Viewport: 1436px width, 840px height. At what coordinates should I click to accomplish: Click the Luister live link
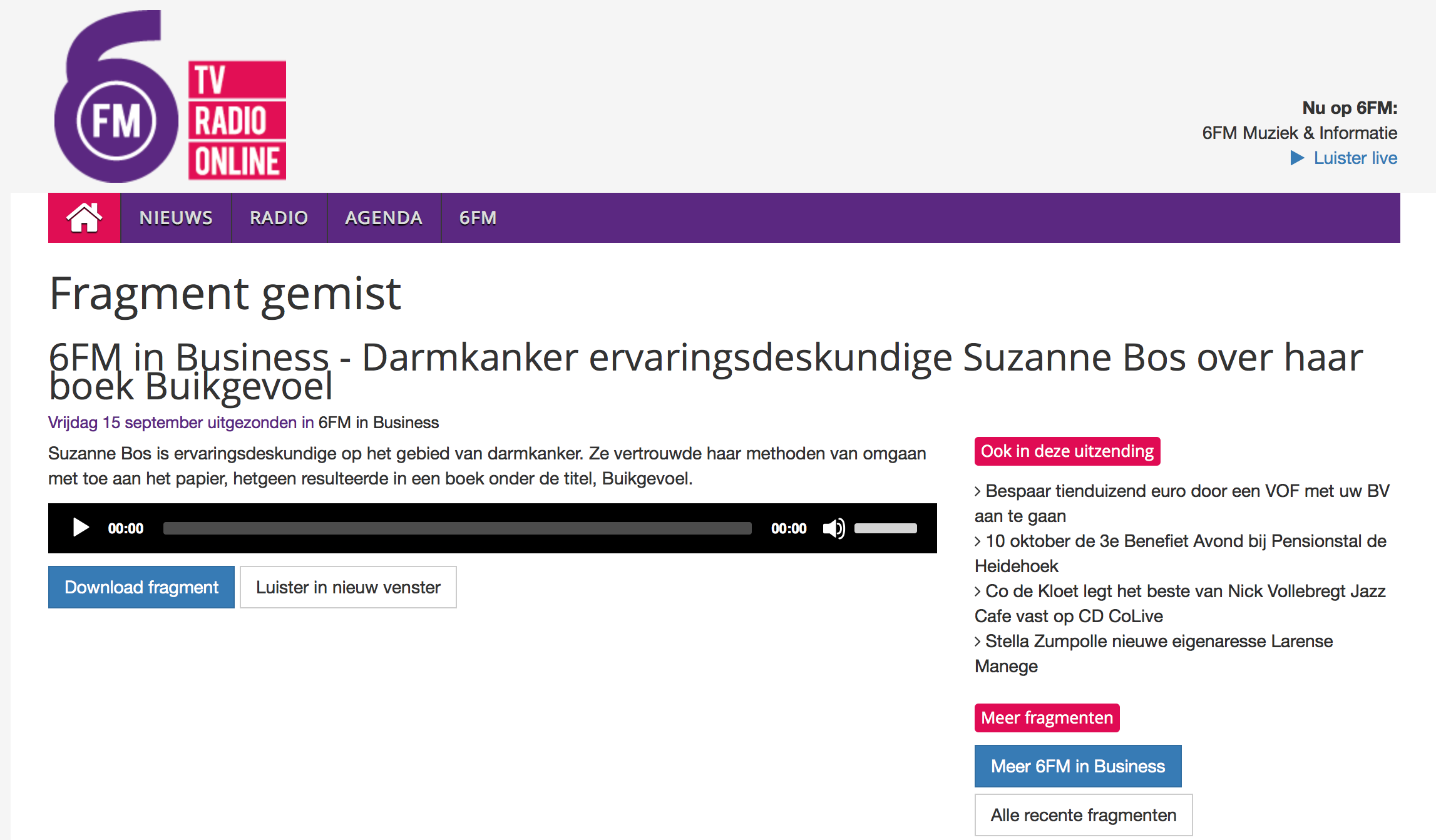pos(1355,158)
